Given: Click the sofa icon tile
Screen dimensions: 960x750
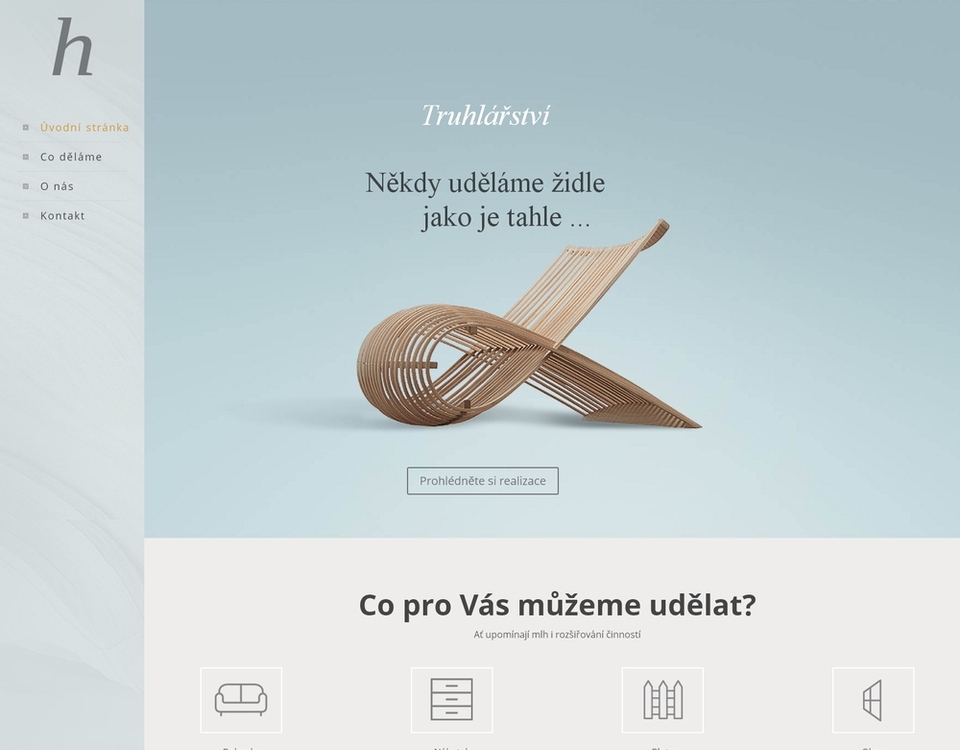Looking at the screenshot, I should [241, 700].
